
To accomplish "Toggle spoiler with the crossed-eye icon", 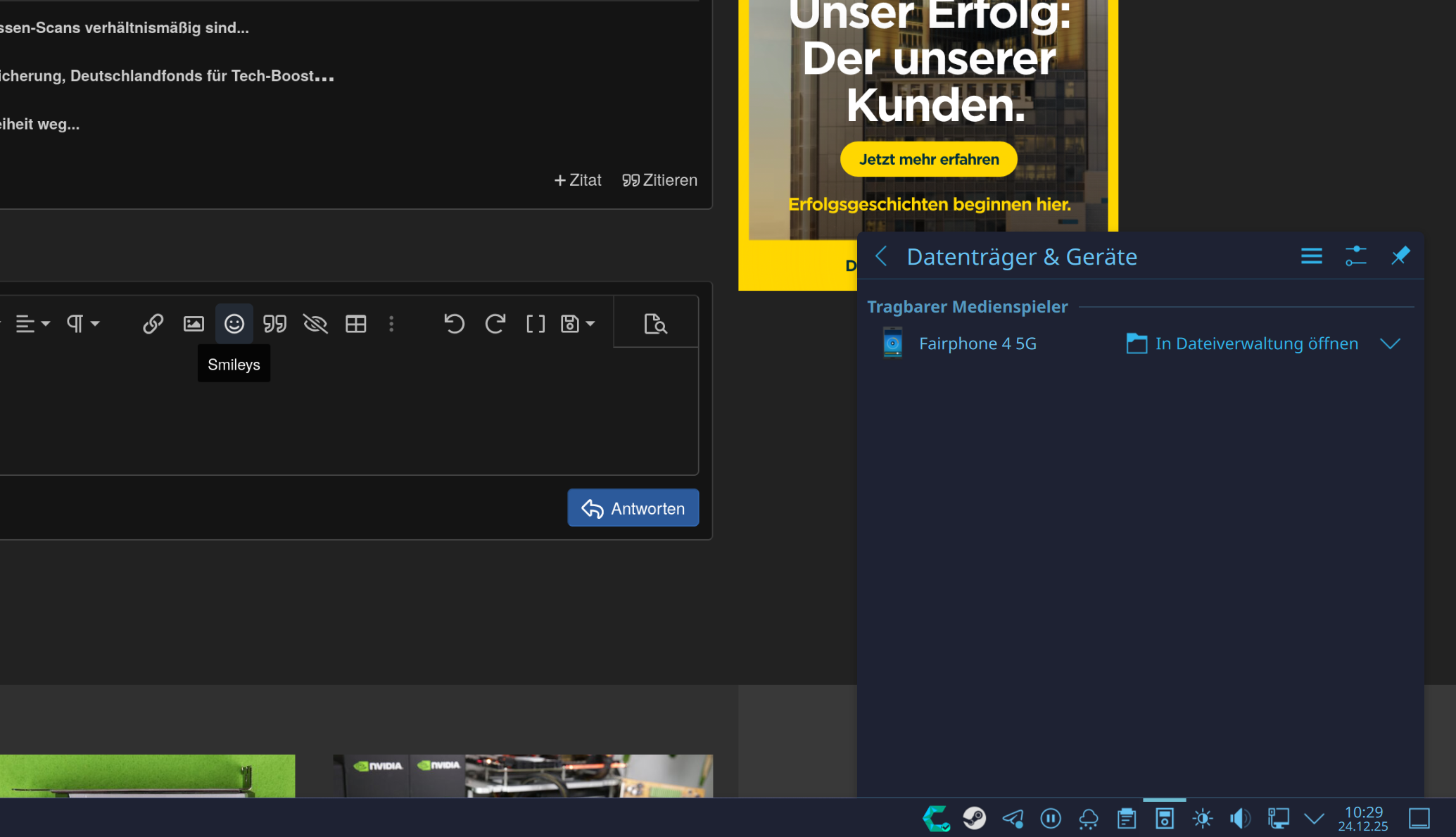I will click(x=315, y=324).
